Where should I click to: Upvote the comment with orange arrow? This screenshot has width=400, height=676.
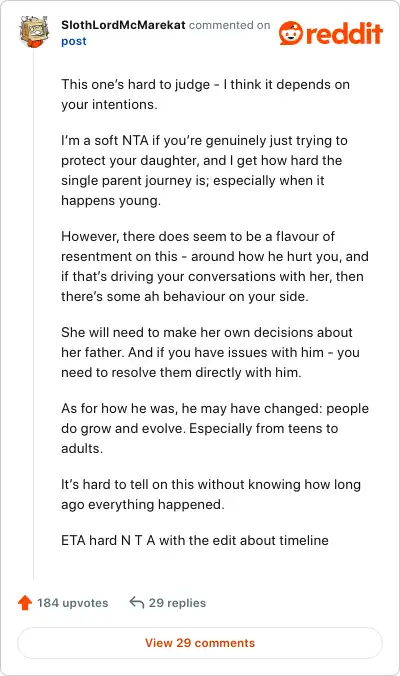pyautogui.click(x=25, y=602)
